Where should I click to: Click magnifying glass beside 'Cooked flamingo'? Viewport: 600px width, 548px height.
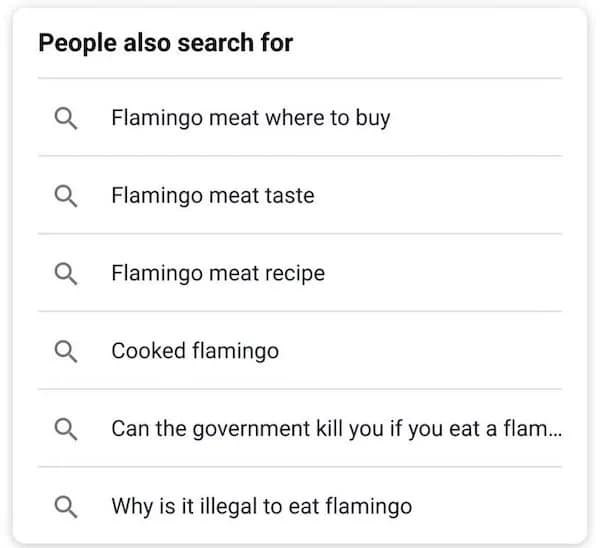coord(66,351)
